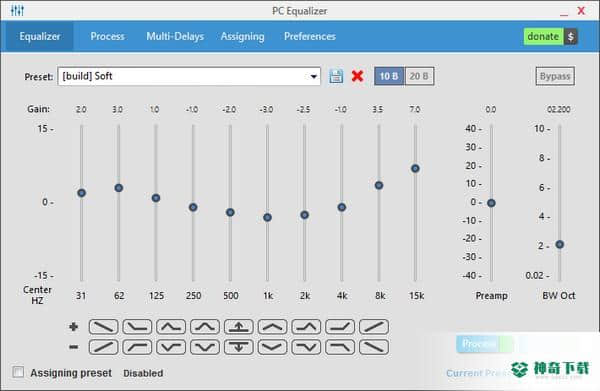Toggle the Bypass button
The image size is (600, 391).
(x=555, y=76)
